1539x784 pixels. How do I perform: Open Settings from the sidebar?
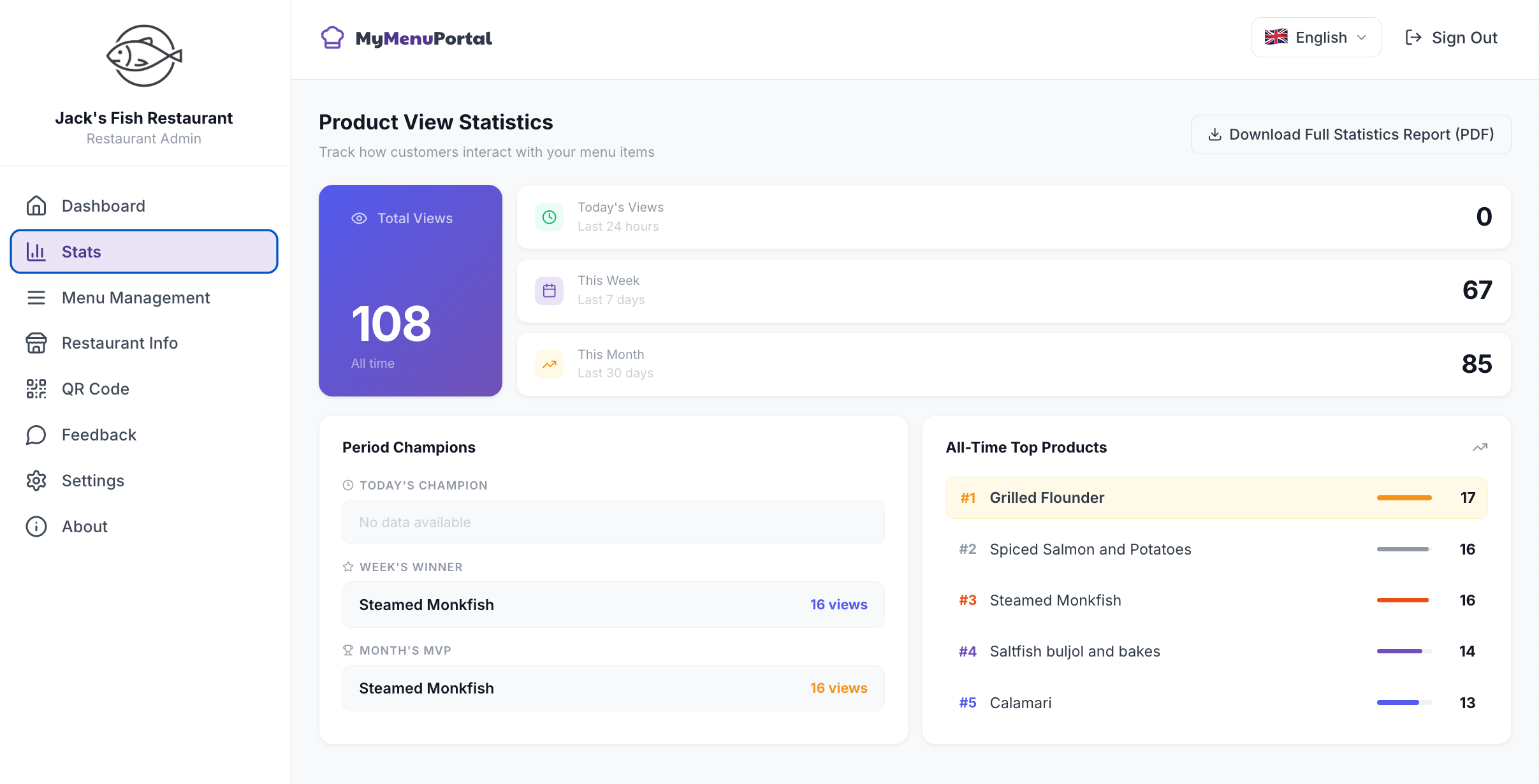click(144, 481)
